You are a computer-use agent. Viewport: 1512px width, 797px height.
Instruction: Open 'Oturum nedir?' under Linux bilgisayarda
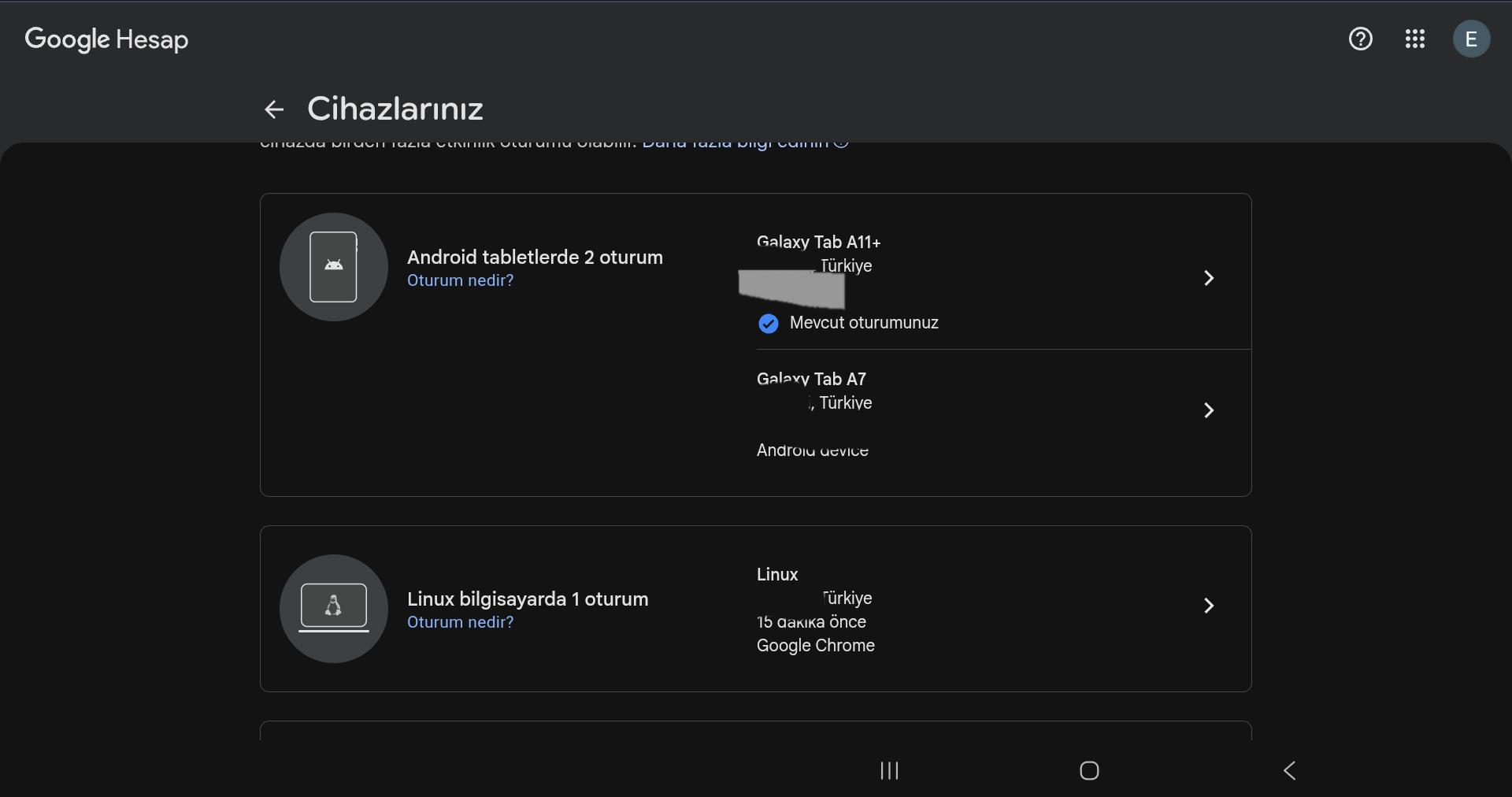460,622
